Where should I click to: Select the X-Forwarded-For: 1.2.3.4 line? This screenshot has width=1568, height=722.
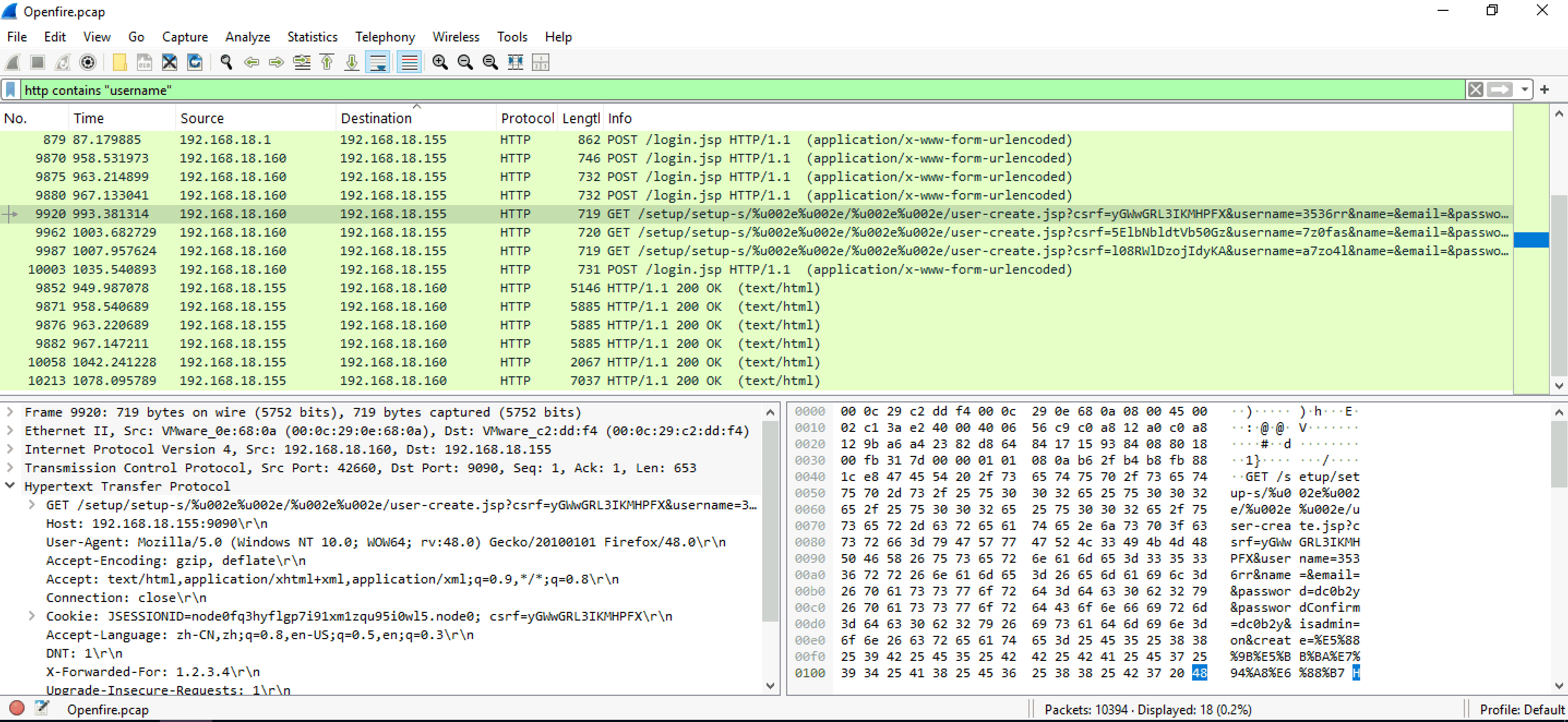click(x=153, y=672)
